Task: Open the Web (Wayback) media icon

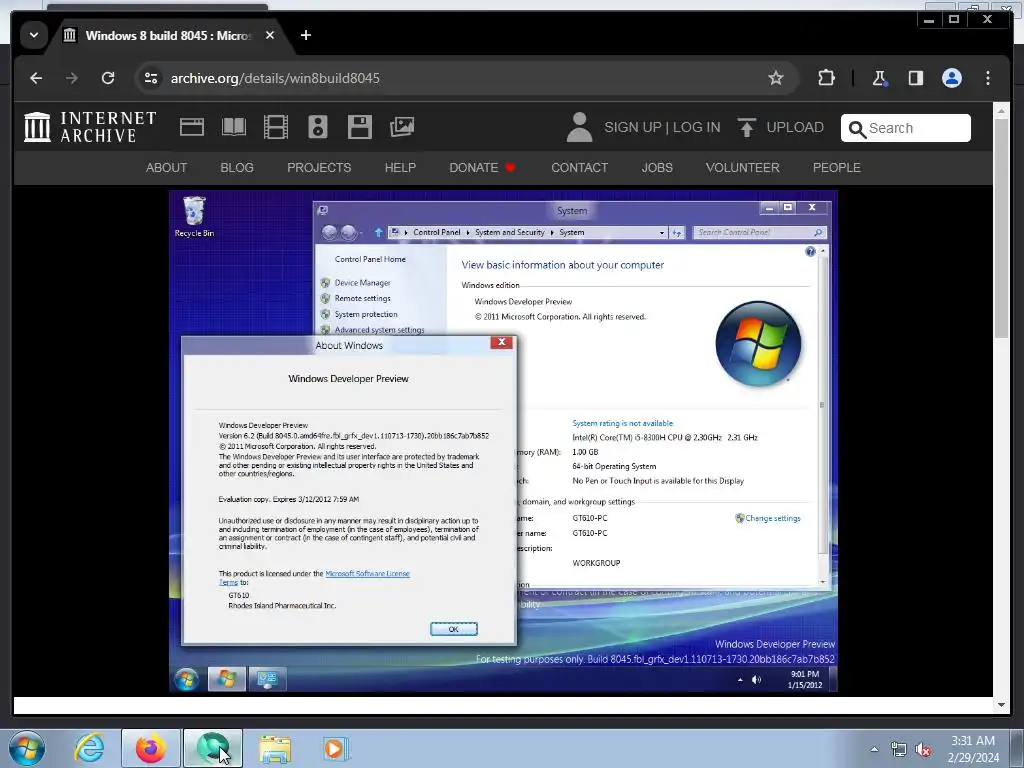Action: click(x=191, y=127)
